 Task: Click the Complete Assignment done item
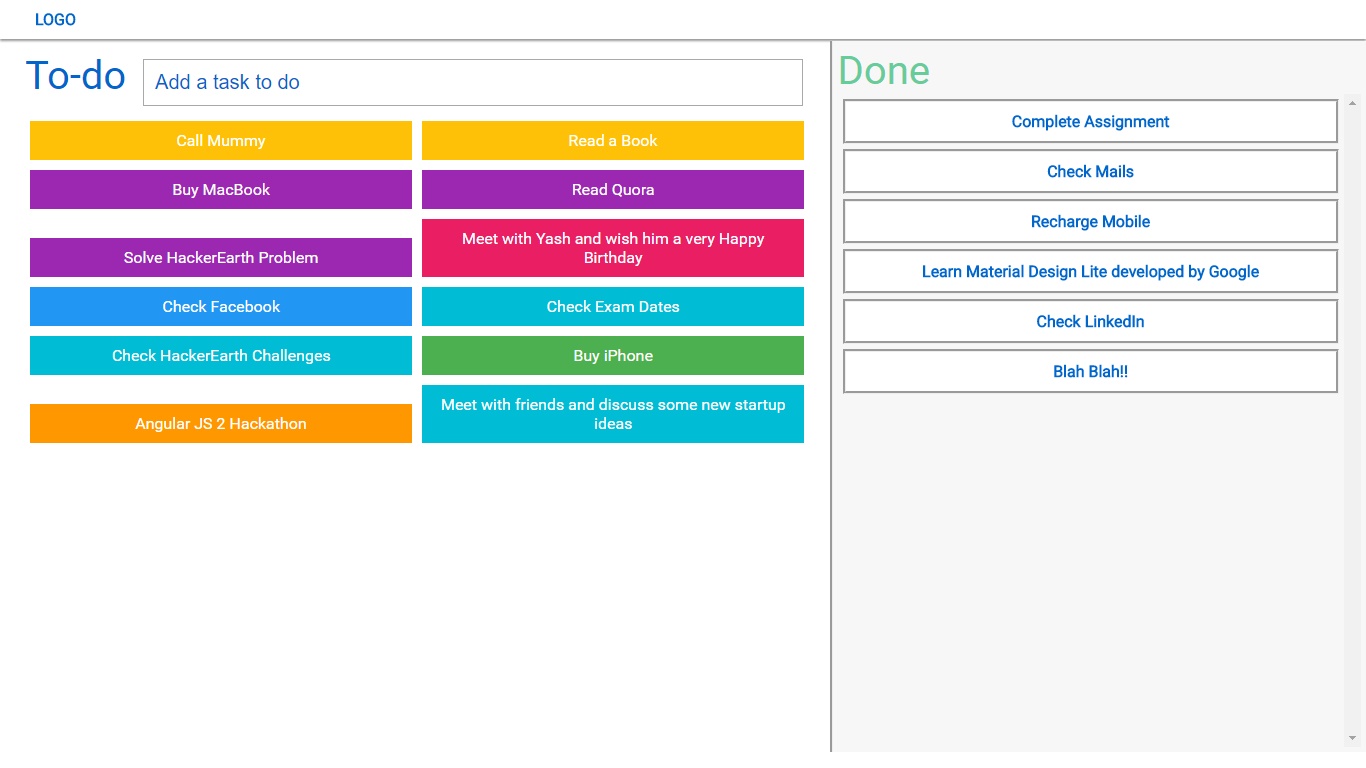[x=1090, y=122]
